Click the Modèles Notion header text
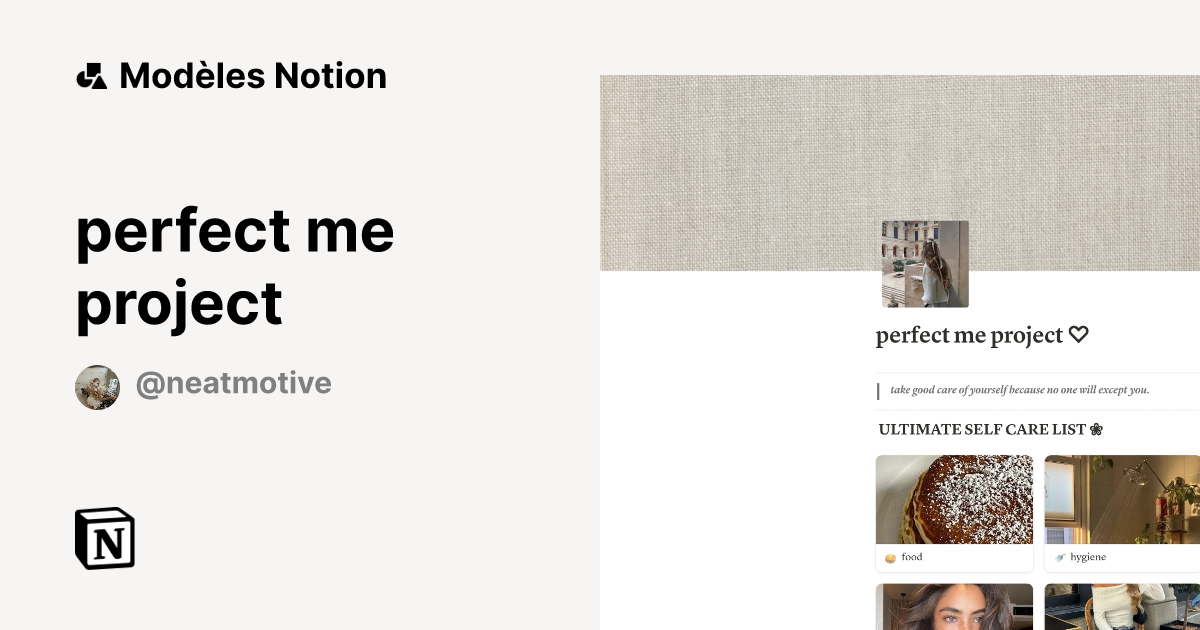 pyautogui.click(x=252, y=75)
